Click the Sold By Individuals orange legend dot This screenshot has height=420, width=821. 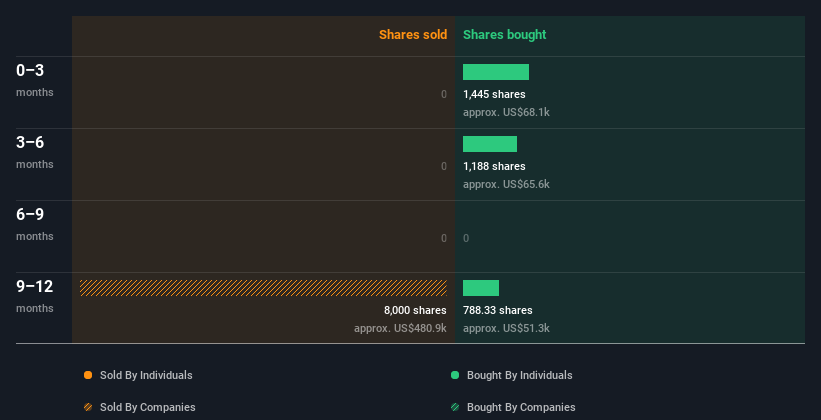click(88, 375)
